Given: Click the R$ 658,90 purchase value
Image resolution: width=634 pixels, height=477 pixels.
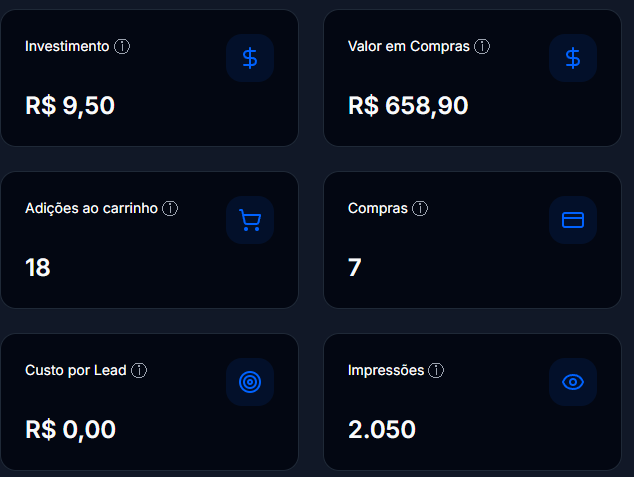Looking at the screenshot, I should click(408, 105).
